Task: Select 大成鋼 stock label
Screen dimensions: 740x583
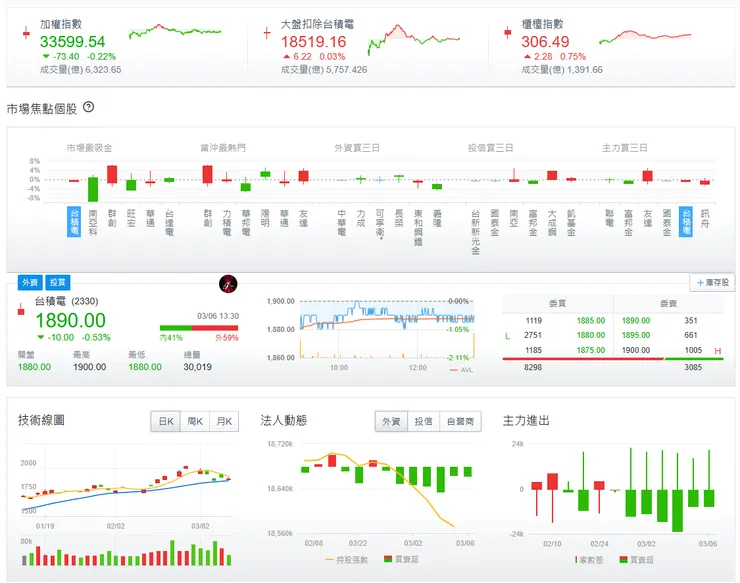Action: [552, 222]
